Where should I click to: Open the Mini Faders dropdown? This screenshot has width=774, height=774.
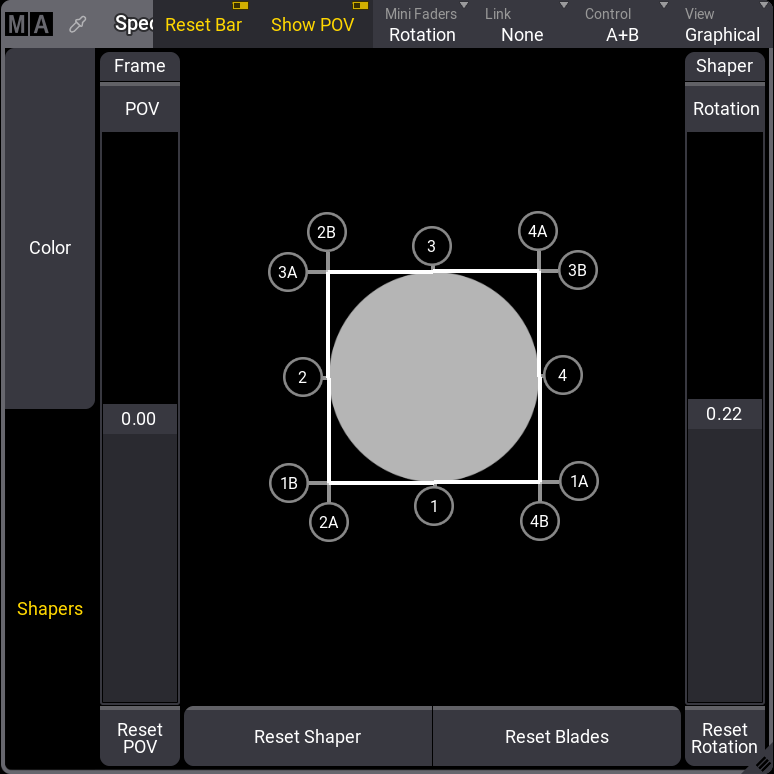coord(423,24)
